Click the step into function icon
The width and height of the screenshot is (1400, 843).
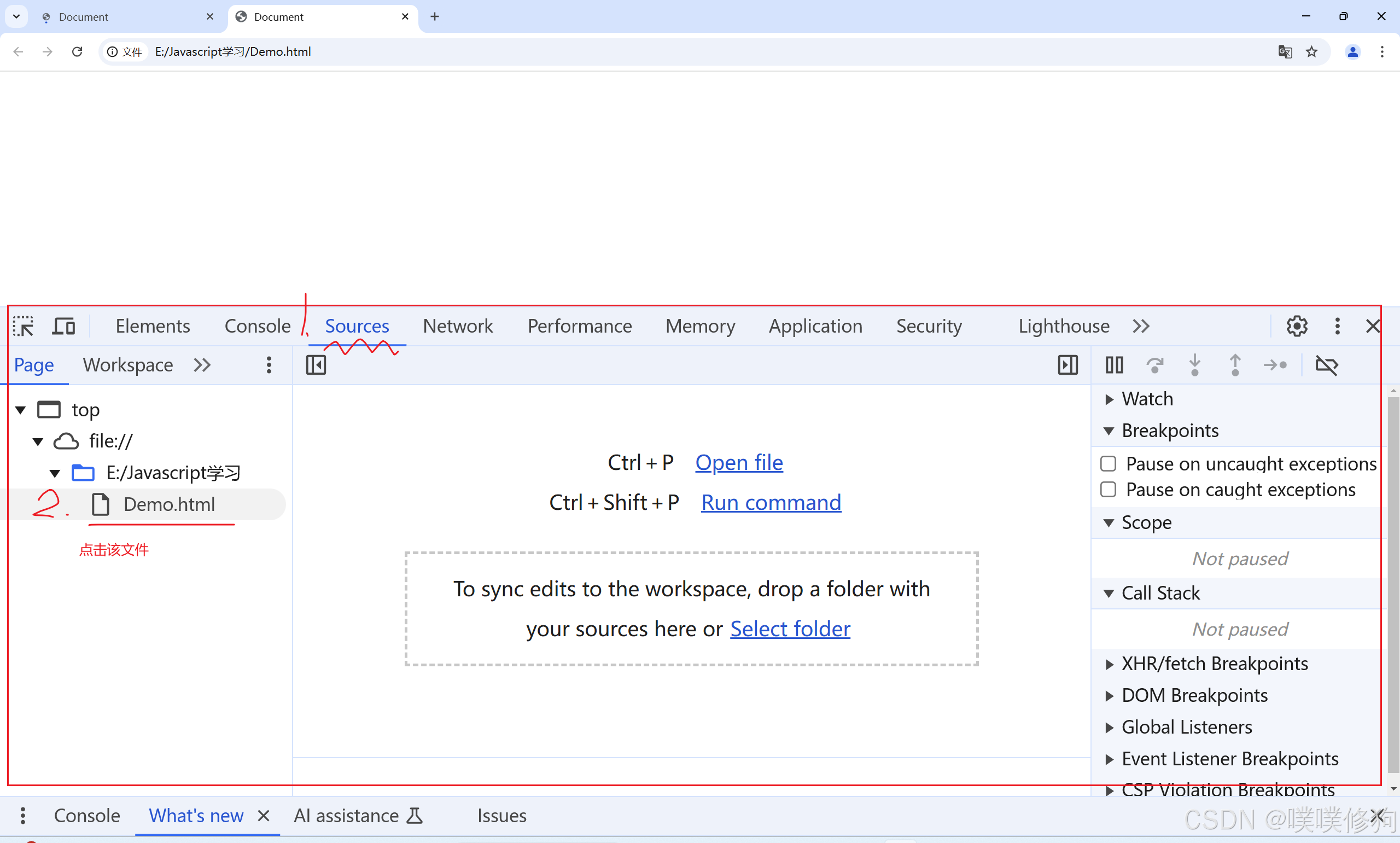[x=1194, y=365]
